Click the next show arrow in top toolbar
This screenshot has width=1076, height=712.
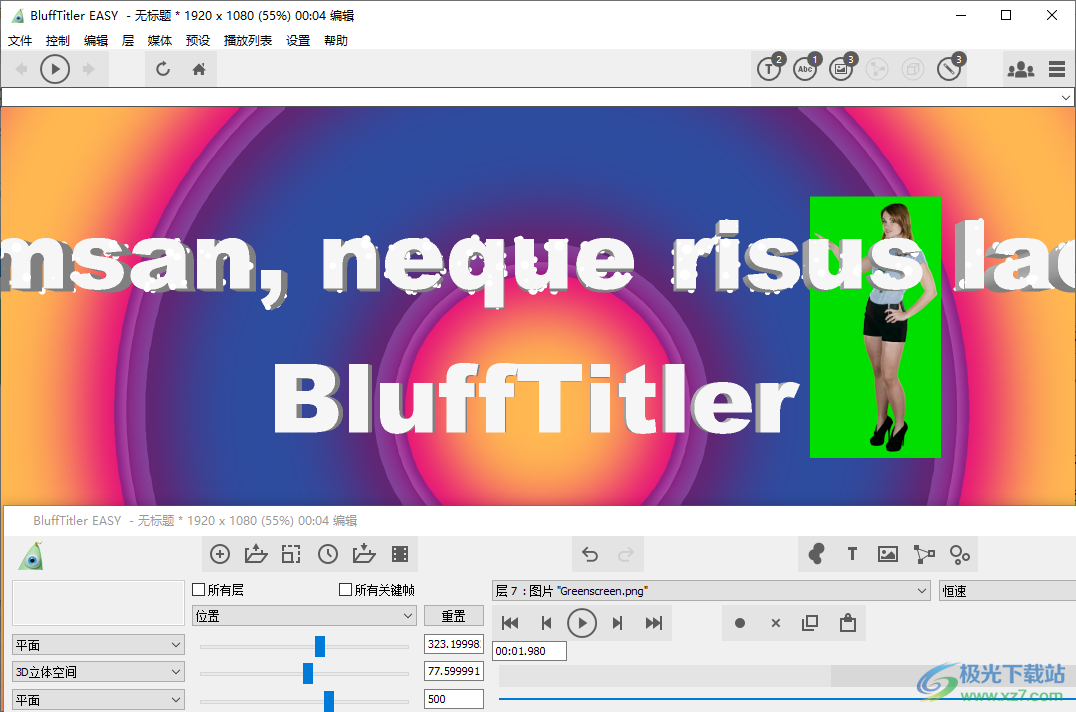coord(89,69)
